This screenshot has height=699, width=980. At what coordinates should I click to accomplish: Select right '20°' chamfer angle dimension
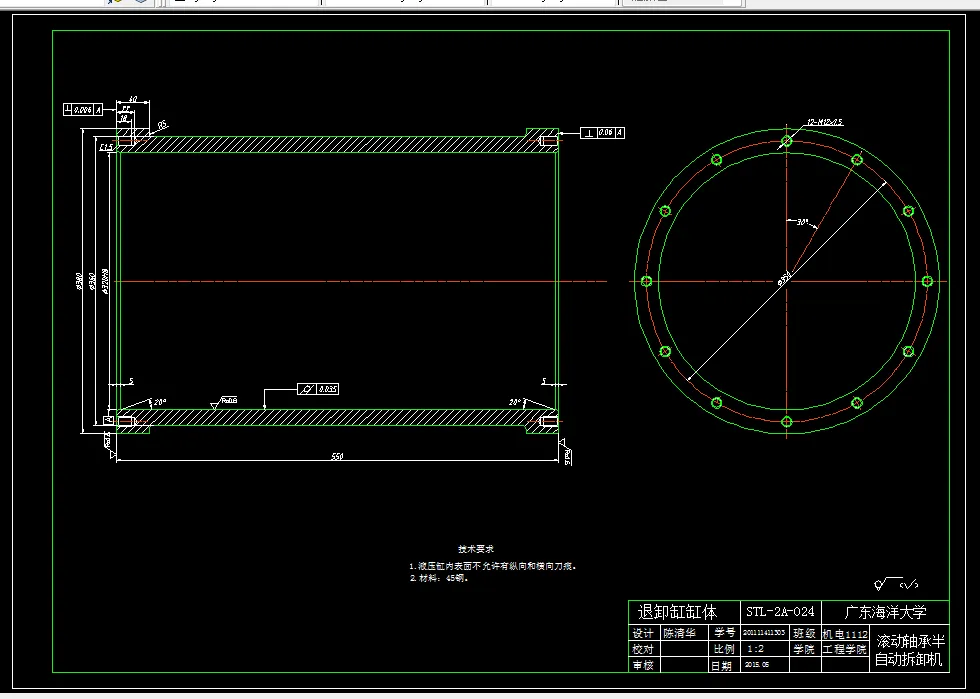(x=515, y=401)
